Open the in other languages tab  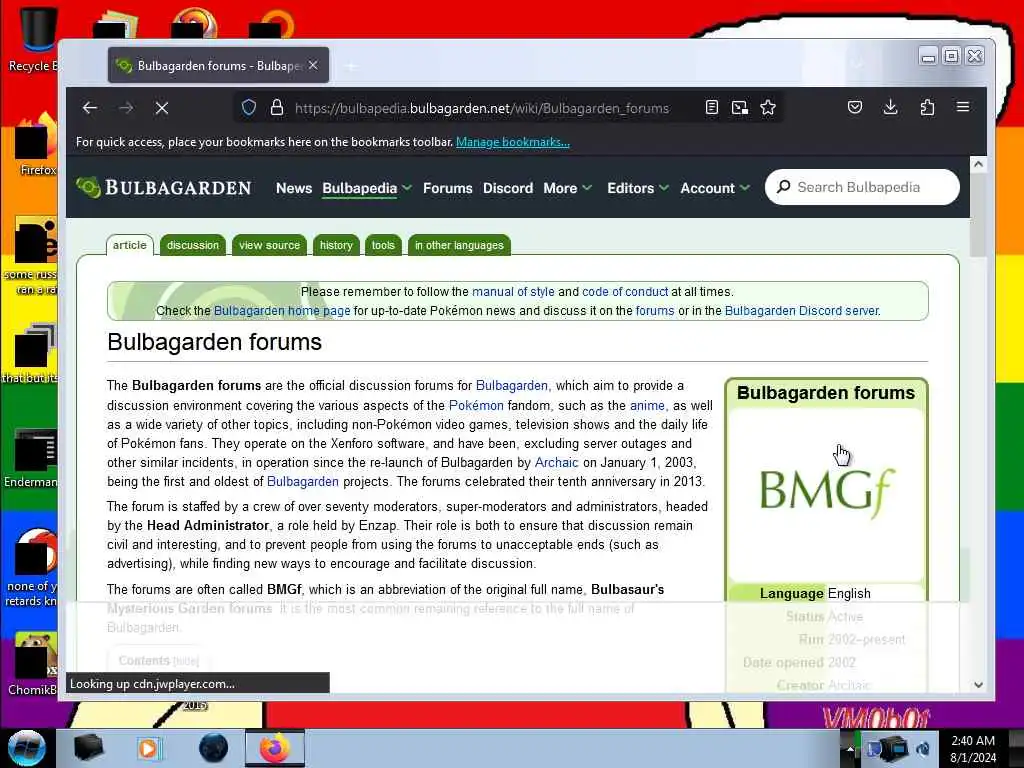459,245
